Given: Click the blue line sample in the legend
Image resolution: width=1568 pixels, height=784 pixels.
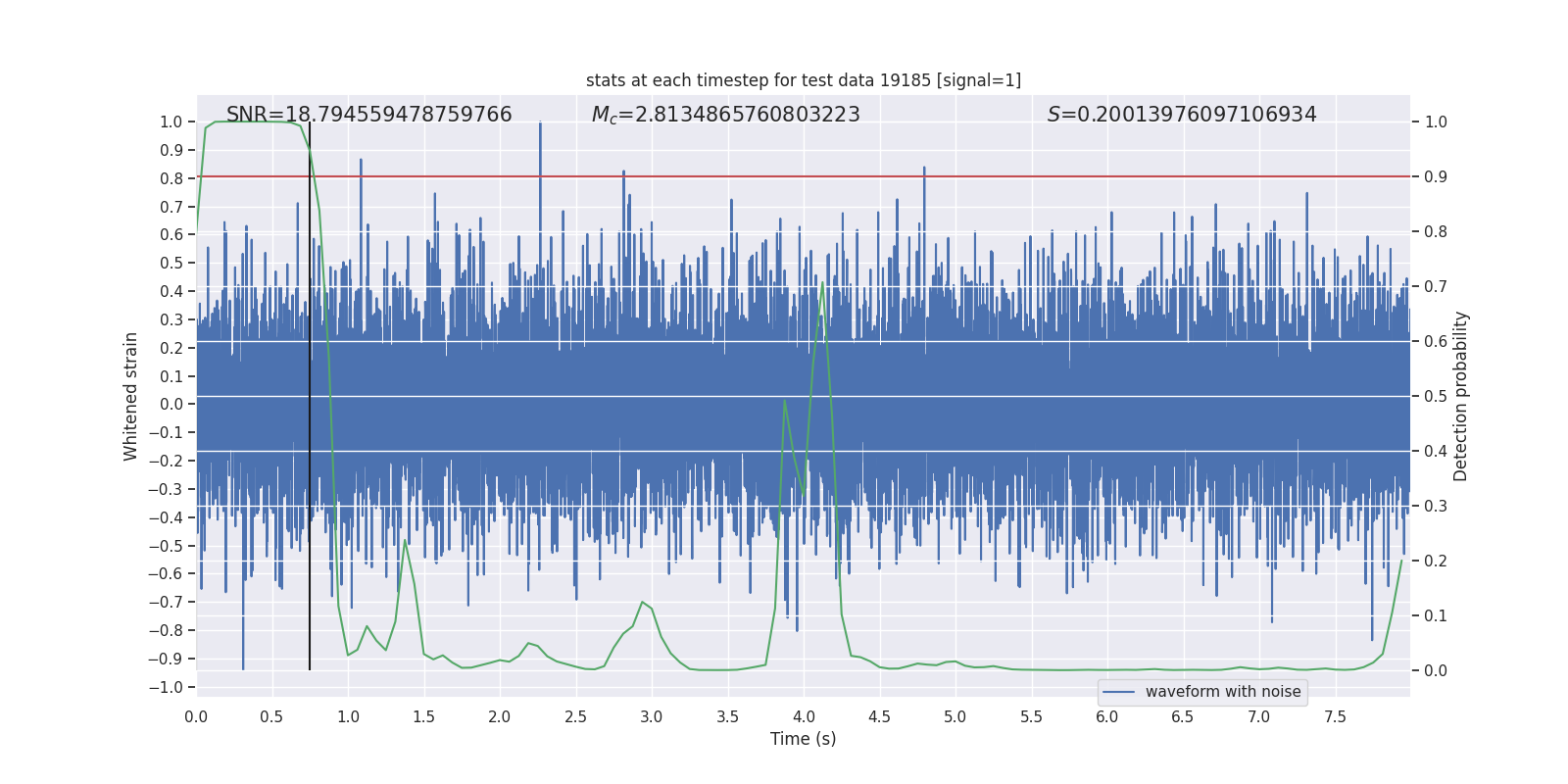Looking at the screenshot, I should (x=1119, y=692).
